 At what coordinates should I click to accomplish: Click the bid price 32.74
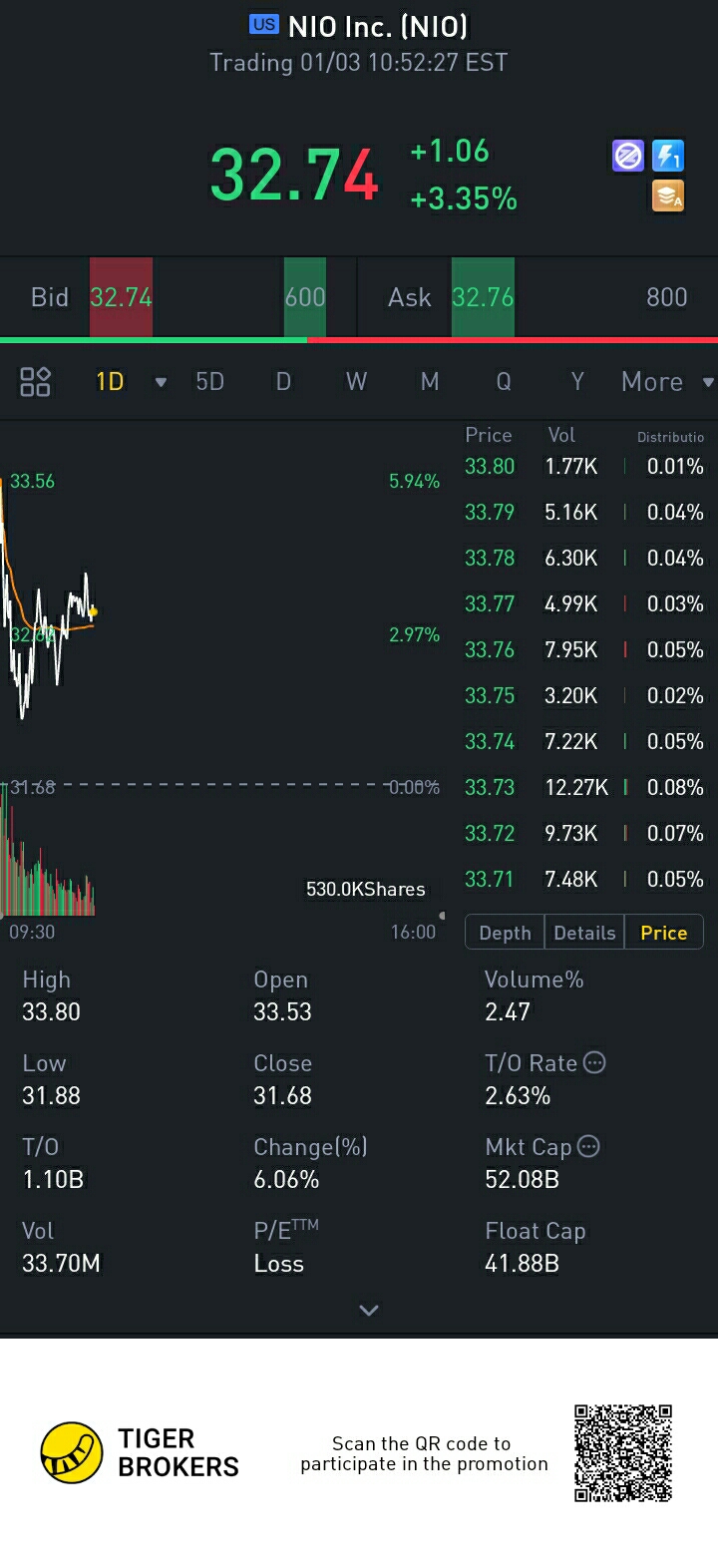click(121, 297)
